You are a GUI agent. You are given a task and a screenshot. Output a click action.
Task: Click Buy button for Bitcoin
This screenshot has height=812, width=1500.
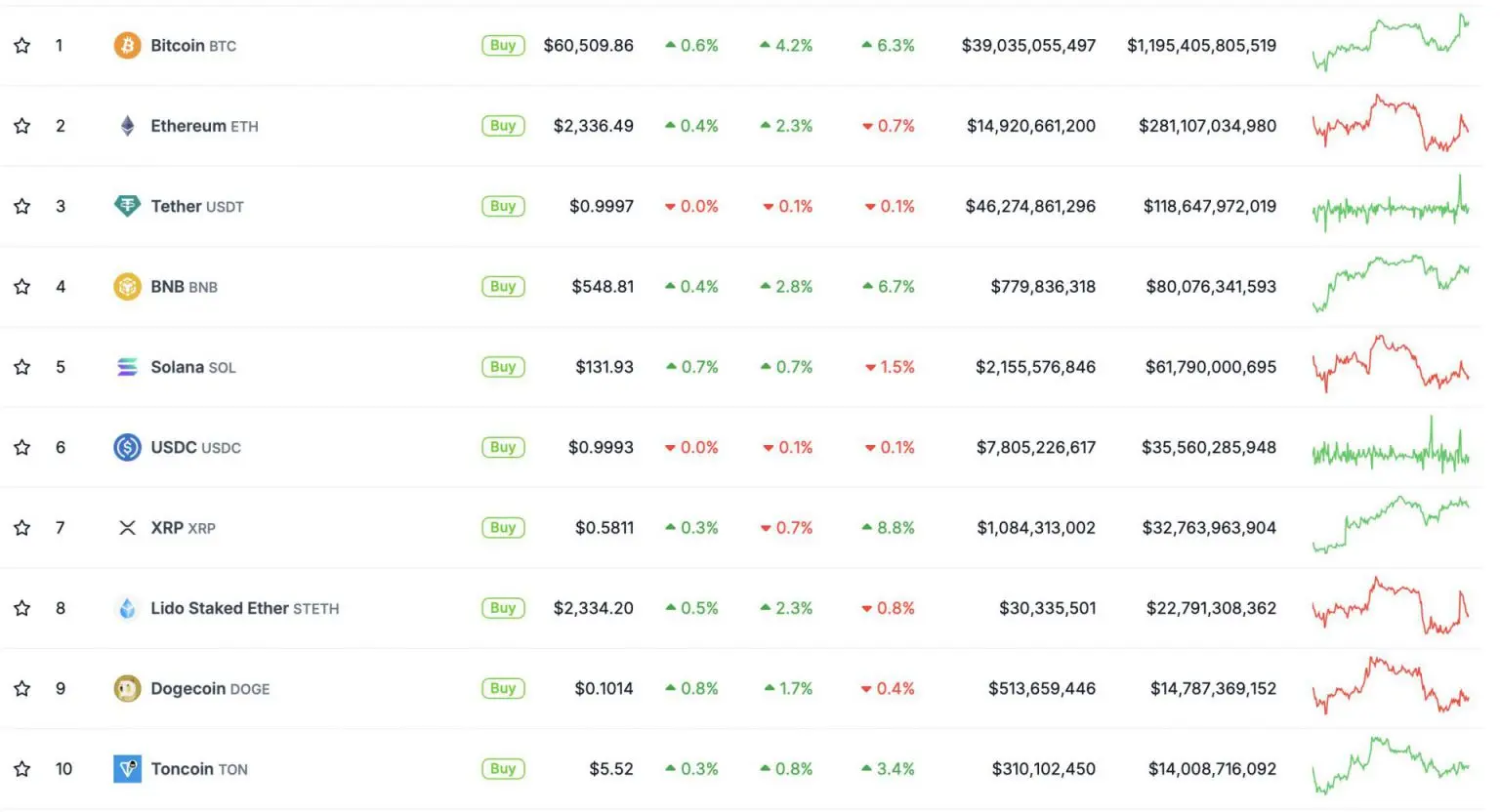(x=503, y=45)
